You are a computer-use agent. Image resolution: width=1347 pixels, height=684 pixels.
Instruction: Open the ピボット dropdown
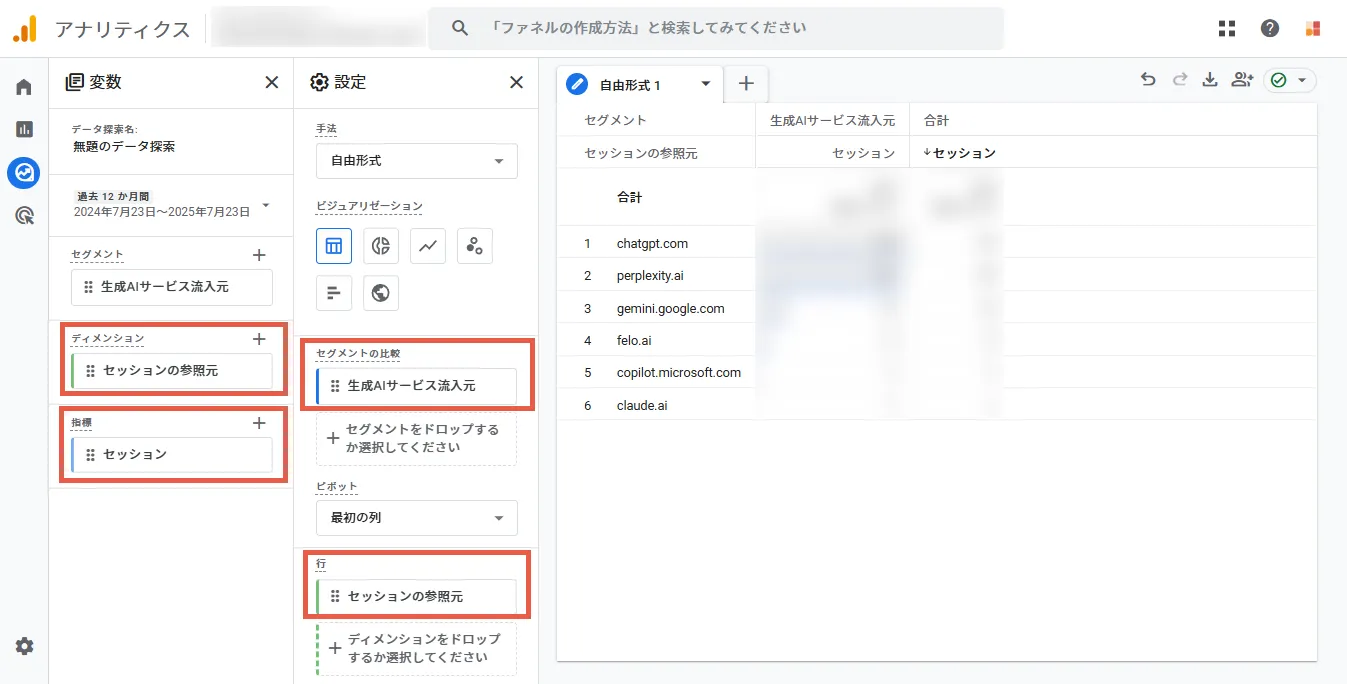pos(417,518)
